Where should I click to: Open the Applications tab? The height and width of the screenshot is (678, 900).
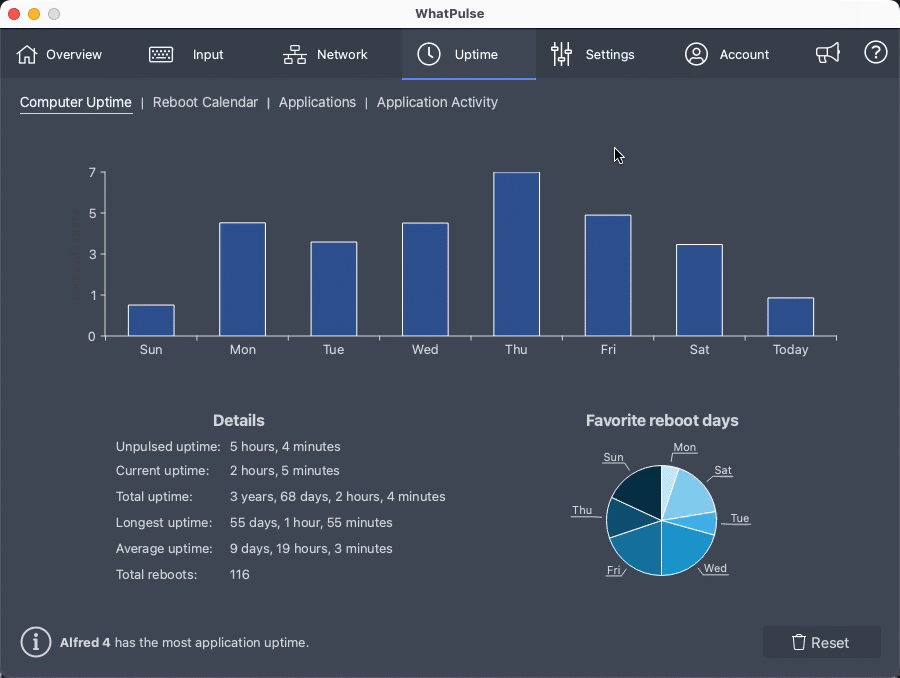[x=317, y=102]
